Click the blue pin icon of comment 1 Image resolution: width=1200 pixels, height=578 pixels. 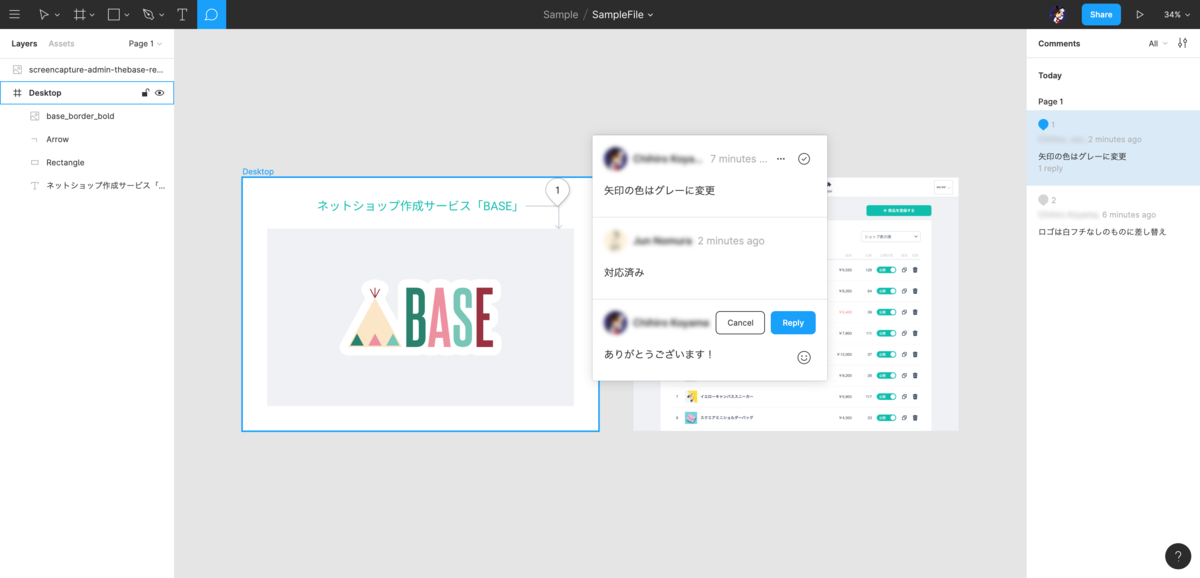tap(1044, 124)
